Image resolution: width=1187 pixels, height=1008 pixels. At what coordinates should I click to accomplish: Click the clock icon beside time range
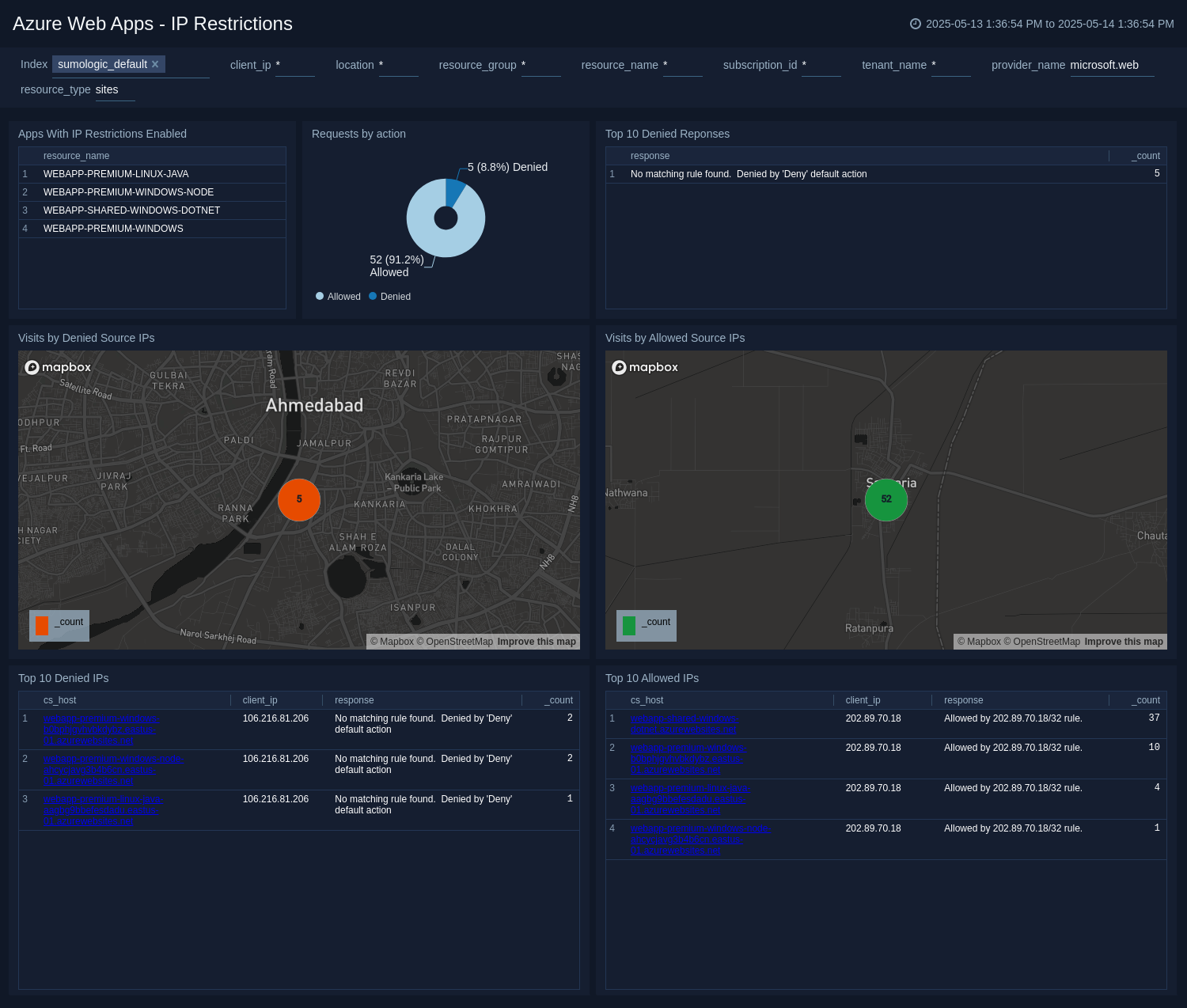916,24
